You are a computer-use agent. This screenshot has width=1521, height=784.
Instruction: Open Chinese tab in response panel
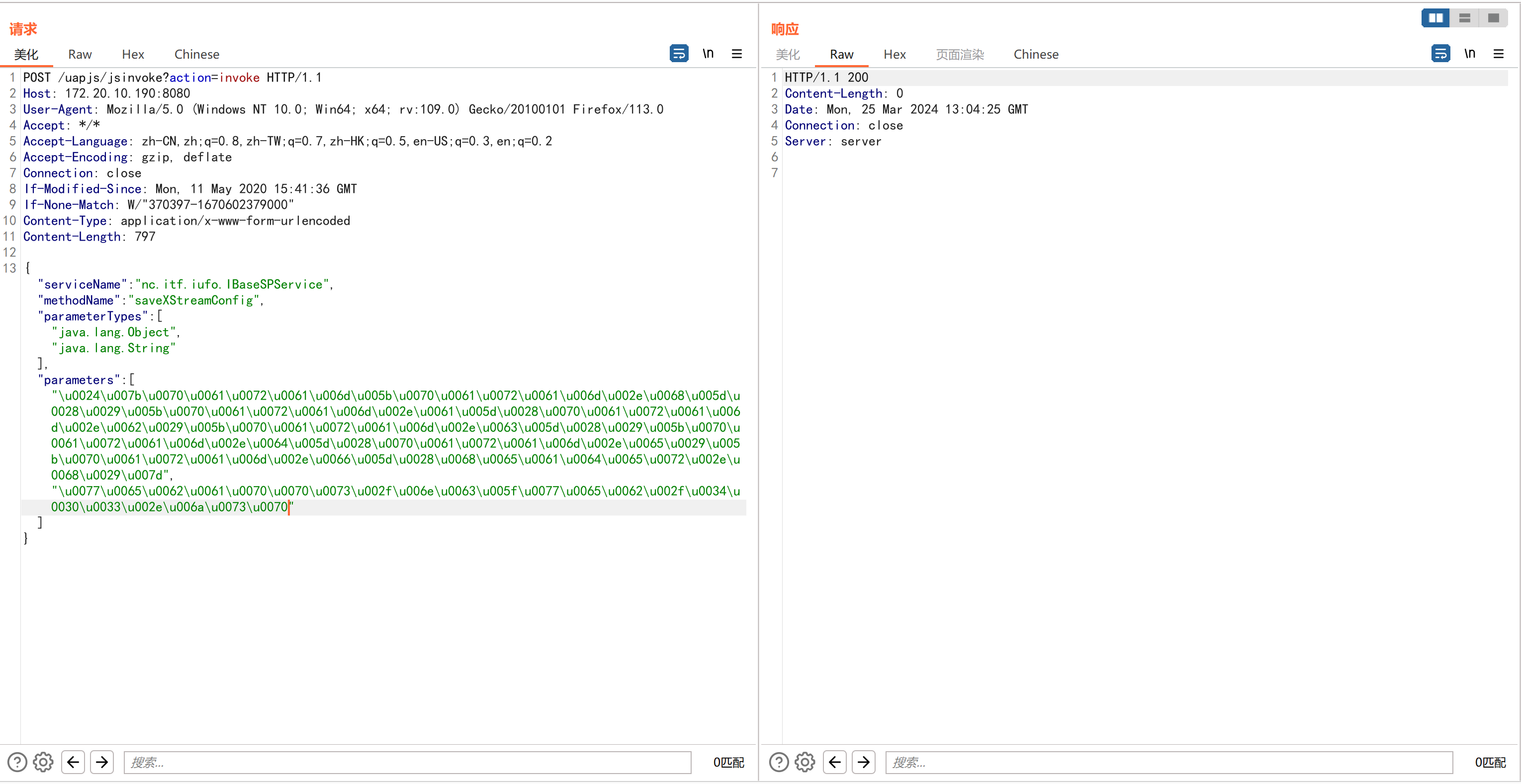[1036, 54]
